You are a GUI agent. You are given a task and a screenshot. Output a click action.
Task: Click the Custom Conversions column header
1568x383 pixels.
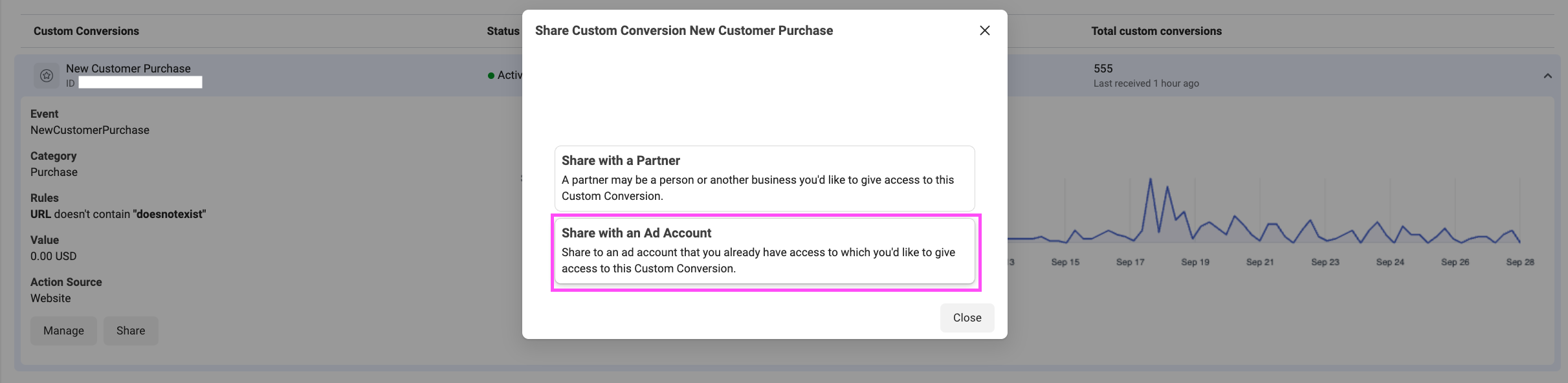[86, 31]
